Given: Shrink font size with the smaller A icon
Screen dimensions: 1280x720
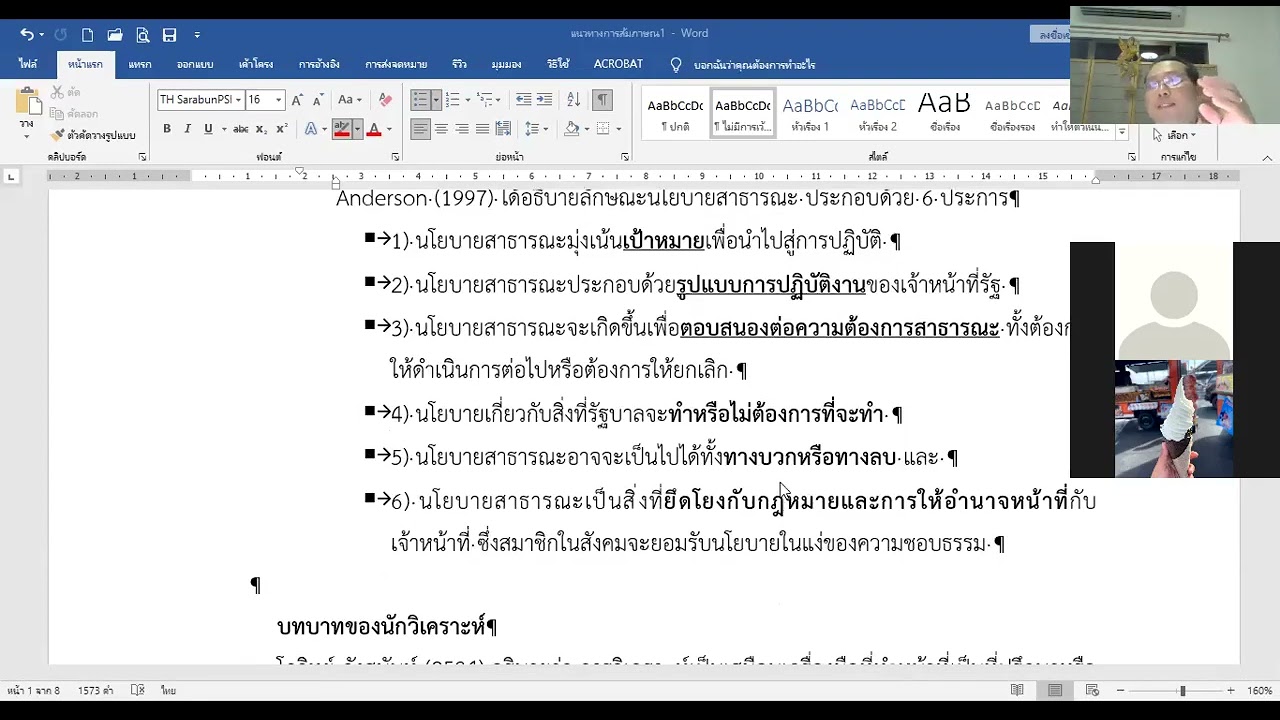Looking at the screenshot, I should point(318,100).
